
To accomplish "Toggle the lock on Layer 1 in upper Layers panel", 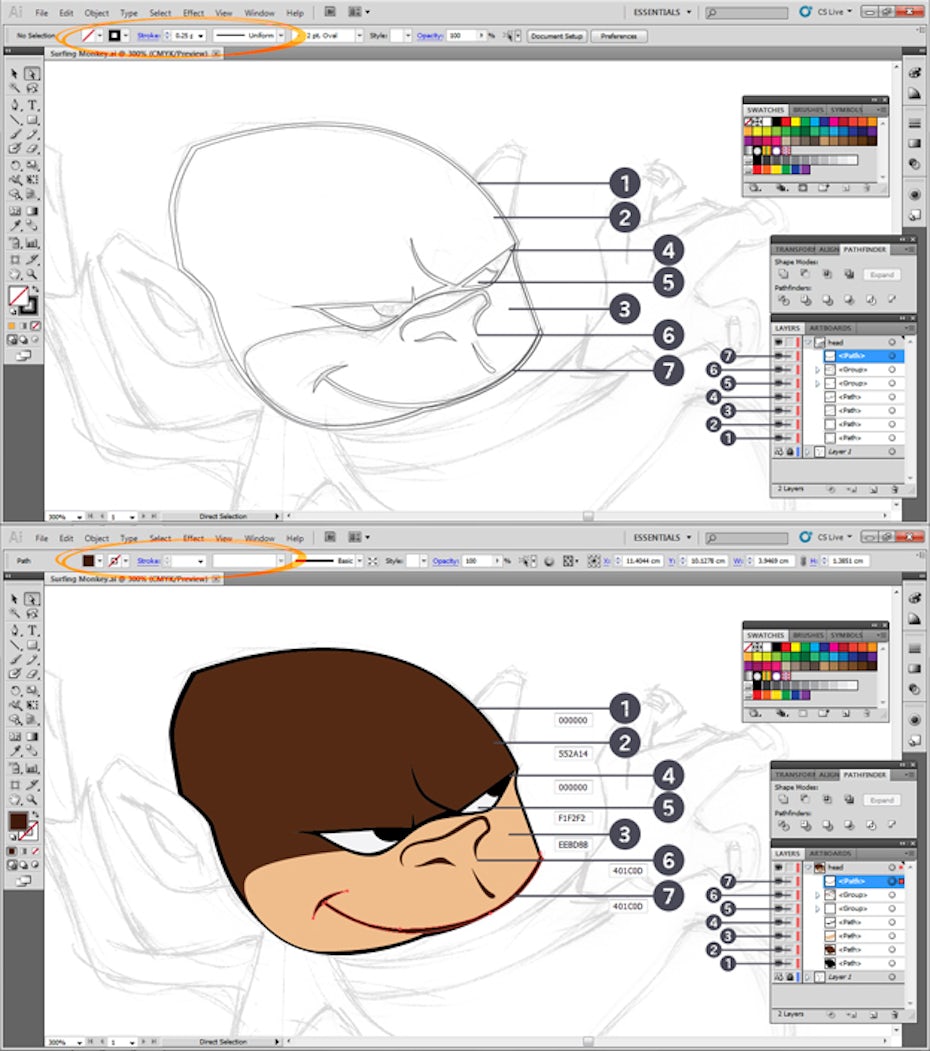I will coord(790,452).
